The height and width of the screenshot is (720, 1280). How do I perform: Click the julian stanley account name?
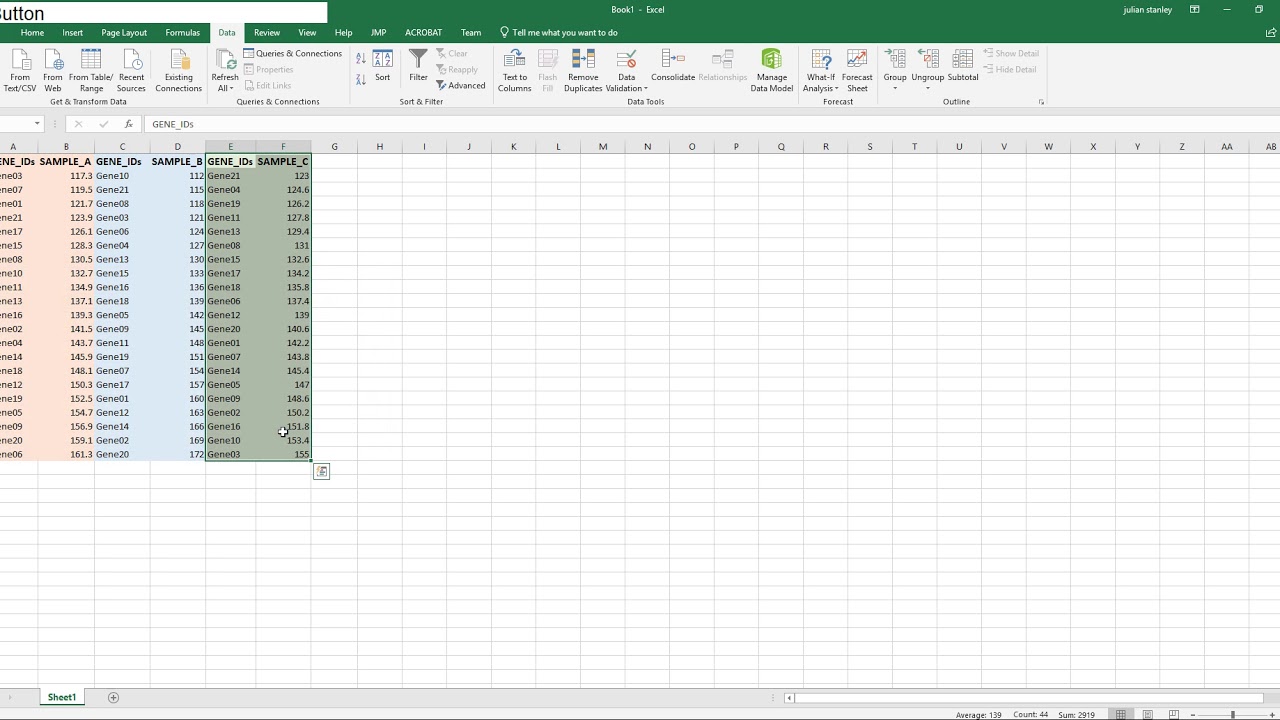(x=1148, y=10)
